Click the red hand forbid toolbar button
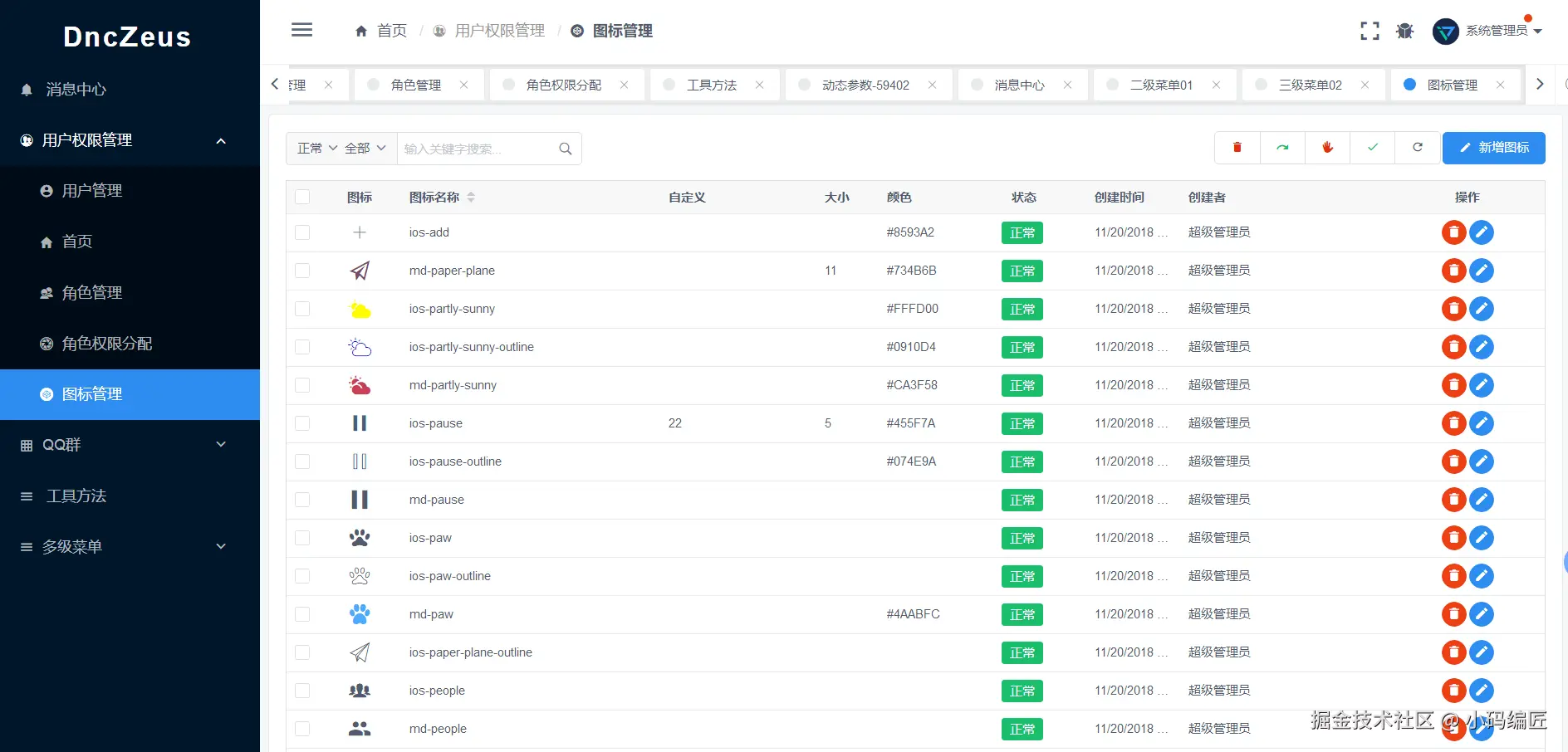Image resolution: width=1568 pixels, height=752 pixels. pyautogui.click(x=1327, y=148)
